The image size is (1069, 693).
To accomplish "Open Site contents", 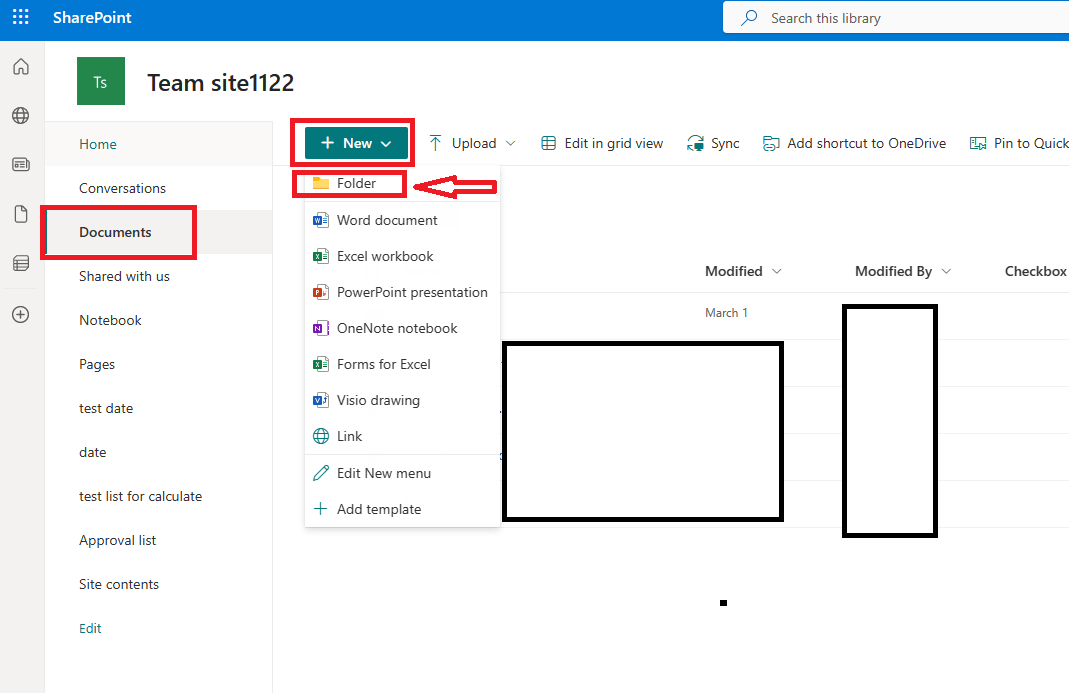I will [118, 584].
